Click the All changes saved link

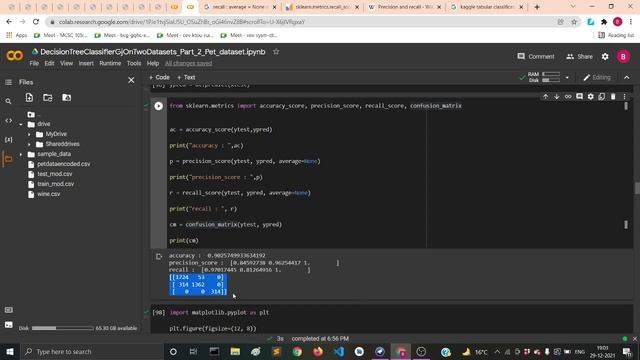click(x=189, y=64)
